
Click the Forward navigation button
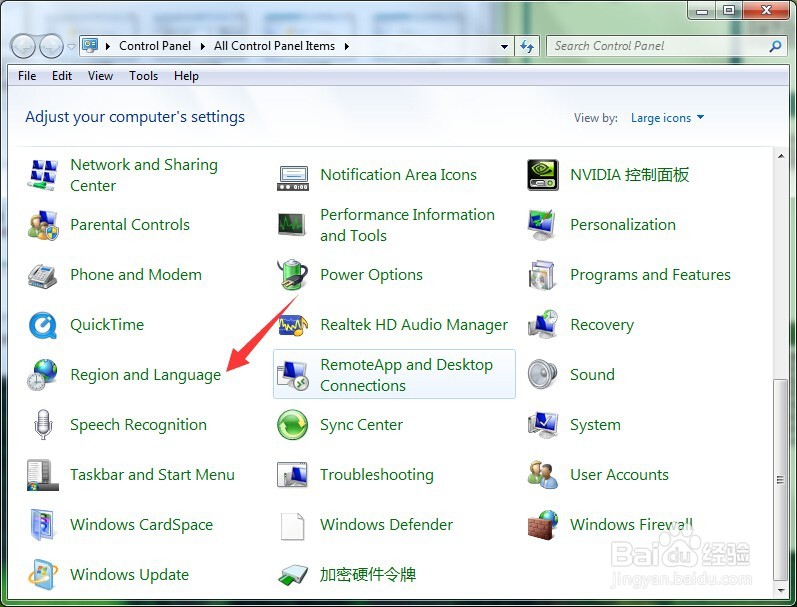[51, 46]
